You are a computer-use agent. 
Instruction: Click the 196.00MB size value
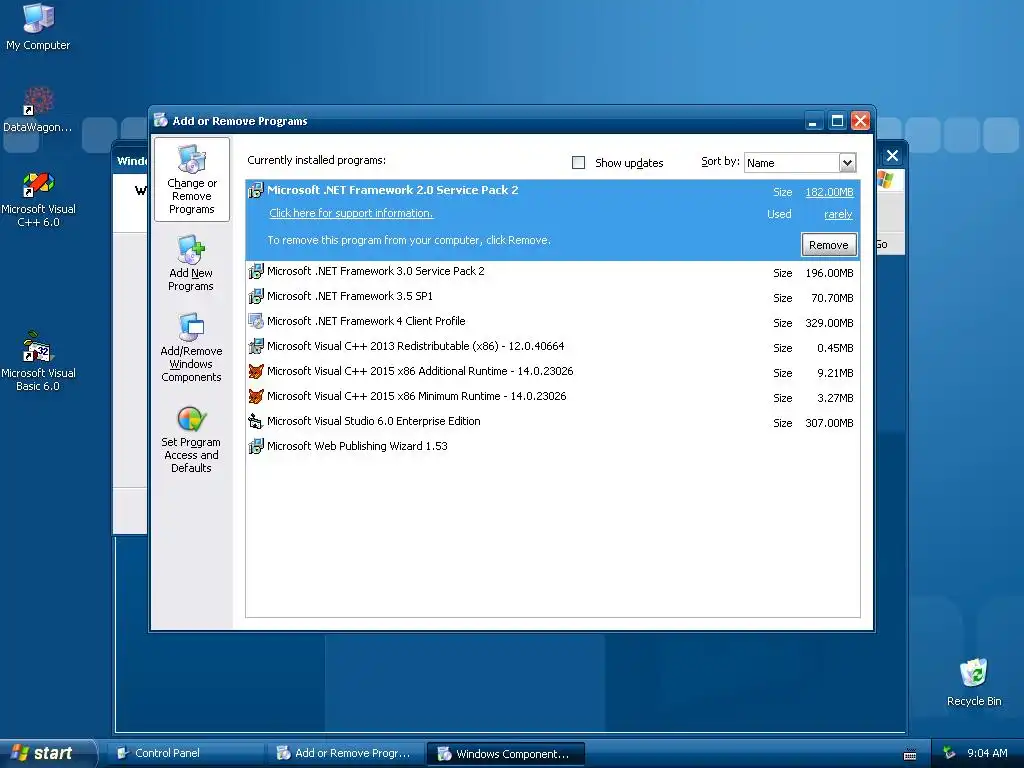point(829,273)
